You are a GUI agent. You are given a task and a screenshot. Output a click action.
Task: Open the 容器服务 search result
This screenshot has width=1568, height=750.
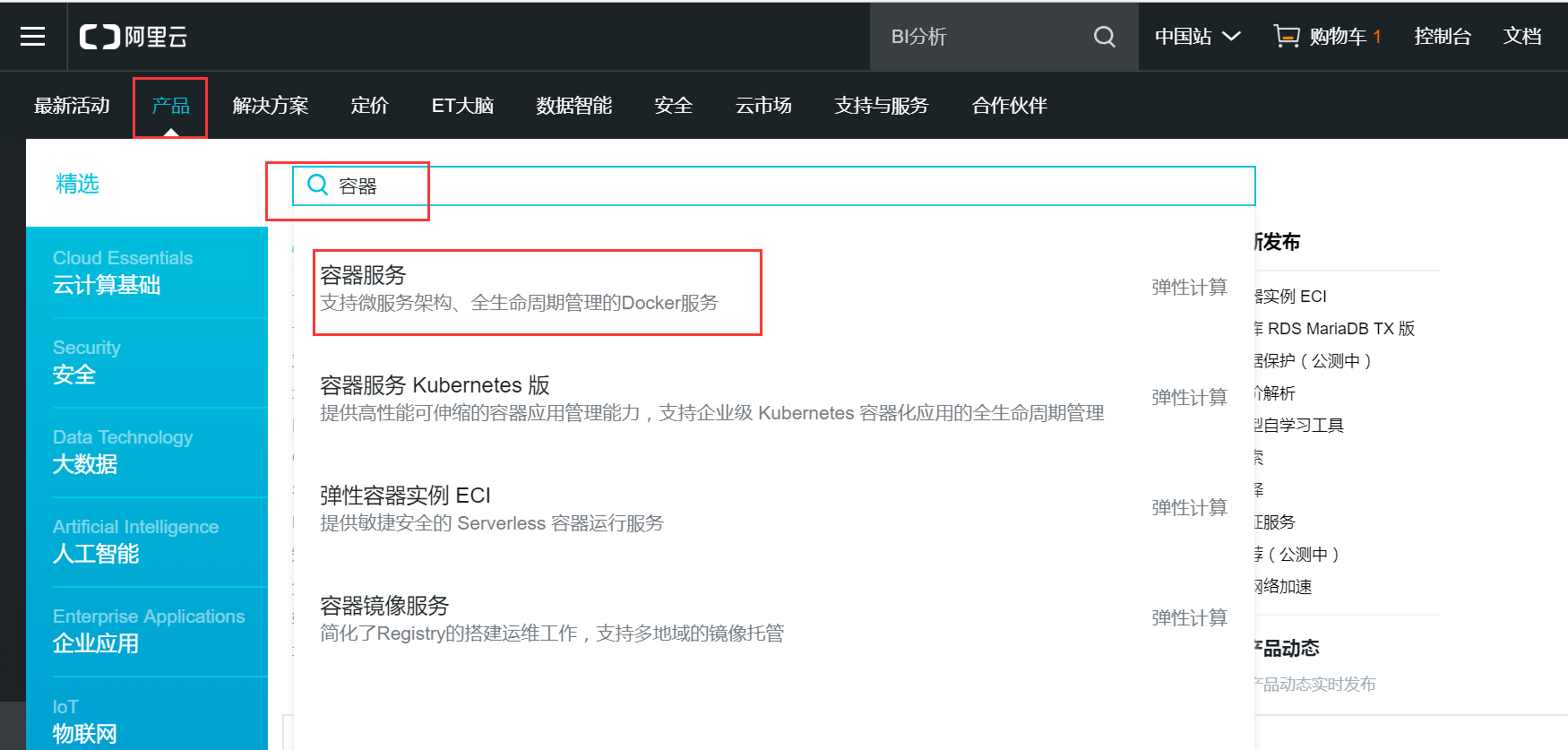click(x=363, y=274)
